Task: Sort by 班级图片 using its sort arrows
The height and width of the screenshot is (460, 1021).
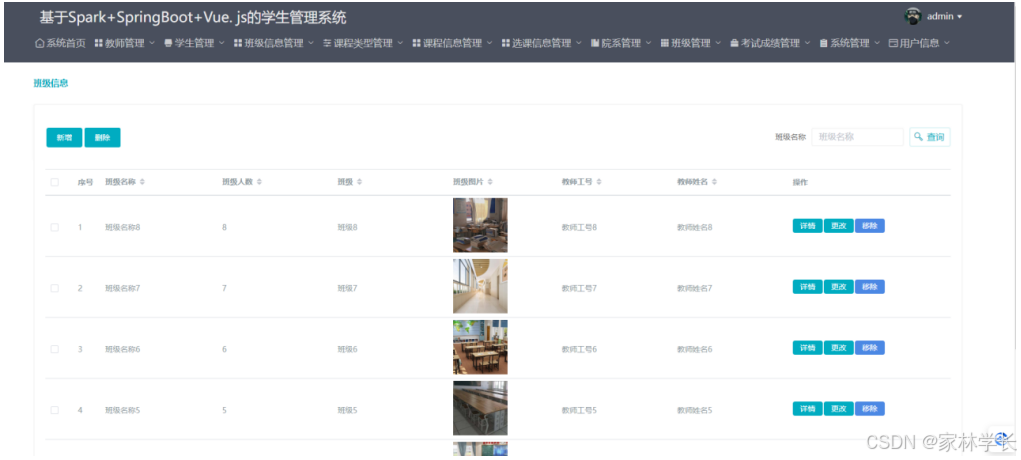Action: click(490, 182)
